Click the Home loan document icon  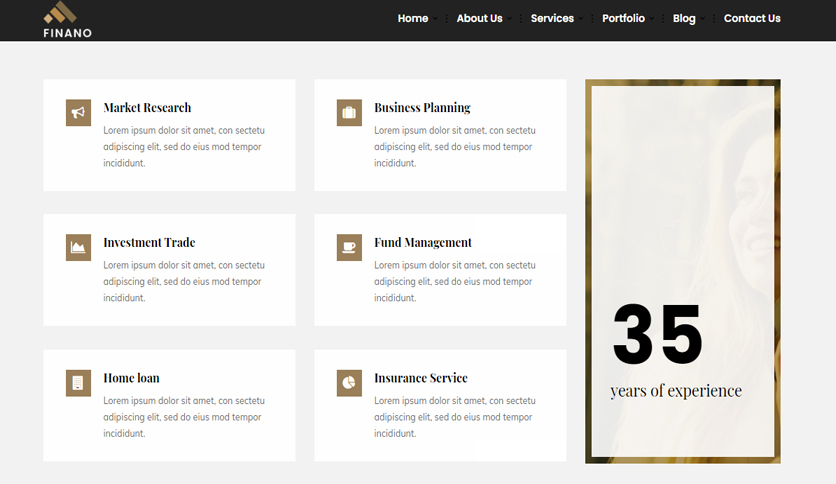78,383
